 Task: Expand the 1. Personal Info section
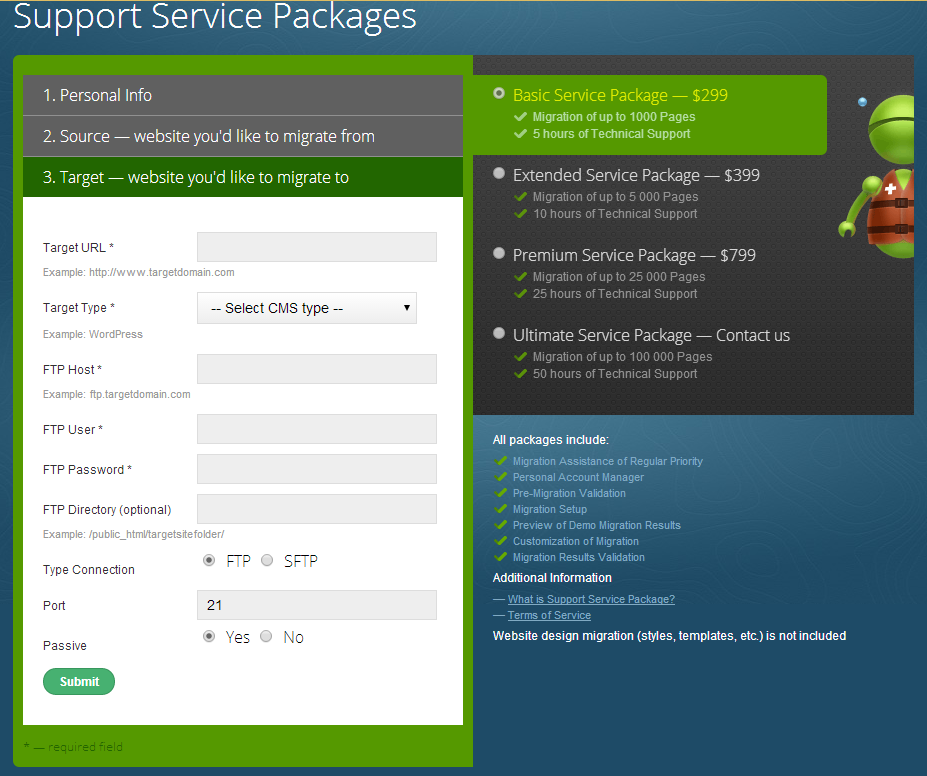click(243, 95)
